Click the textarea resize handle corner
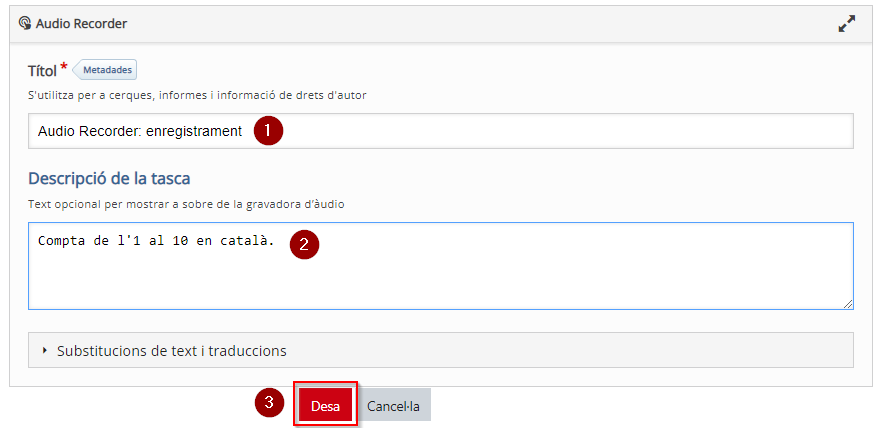This screenshot has height=428, width=882. click(848, 304)
